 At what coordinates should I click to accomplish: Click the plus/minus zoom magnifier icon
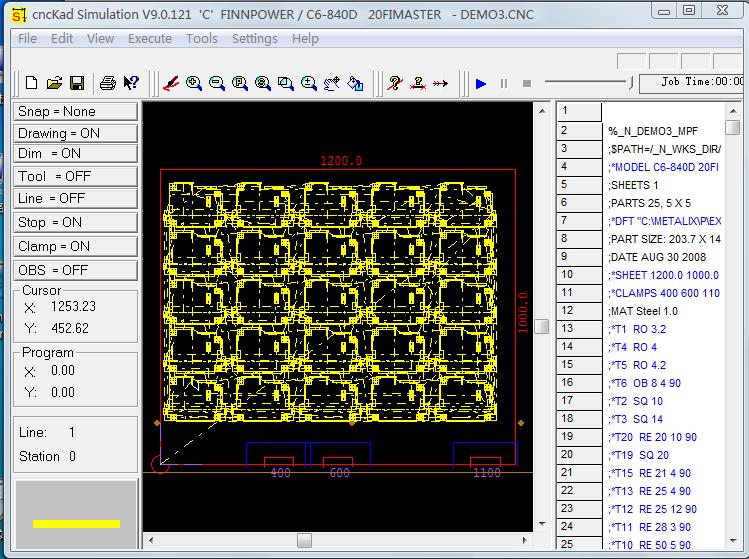[309, 83]
